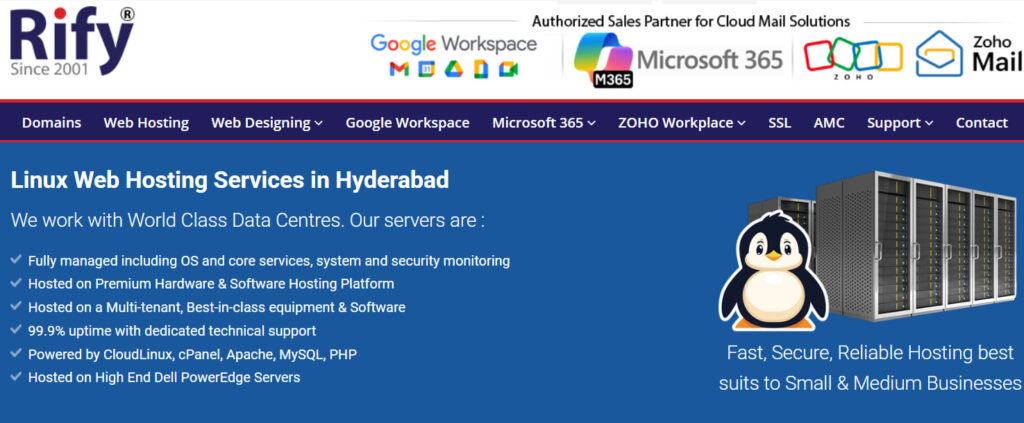This screenshot has height=423, width=1024.
Task: Click 'Linux Web Hosting Services in Hyderabad' heading
Action: 230,180
